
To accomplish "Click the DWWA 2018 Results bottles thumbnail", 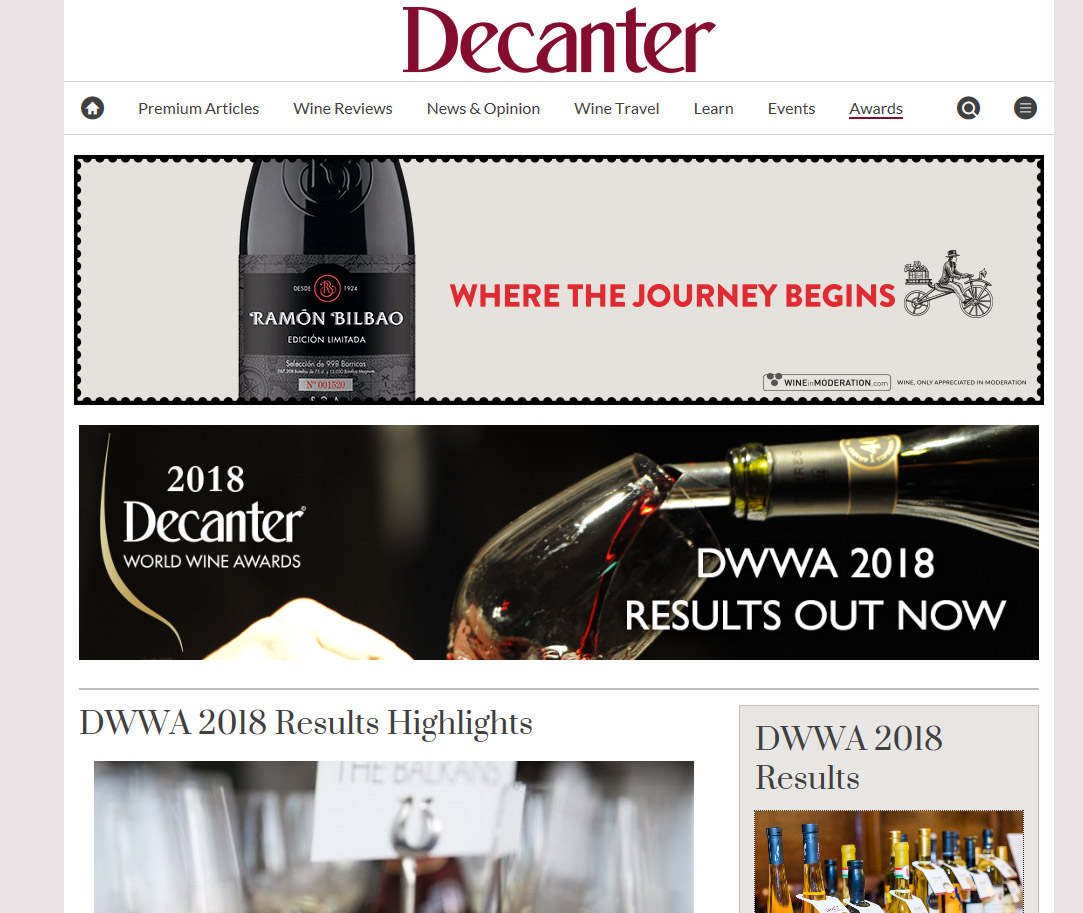I will tap(889, 862).
